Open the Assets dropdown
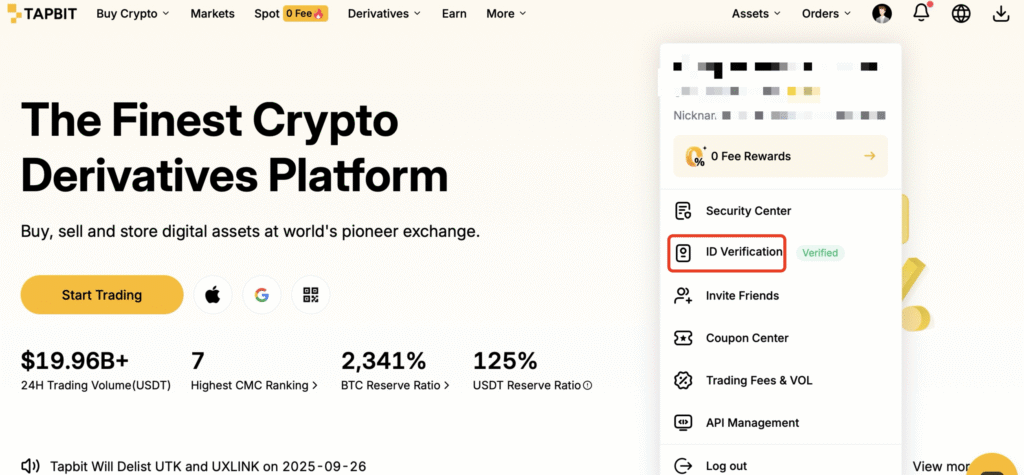This screenshot has height=475, width=1024. click(756, 14)
